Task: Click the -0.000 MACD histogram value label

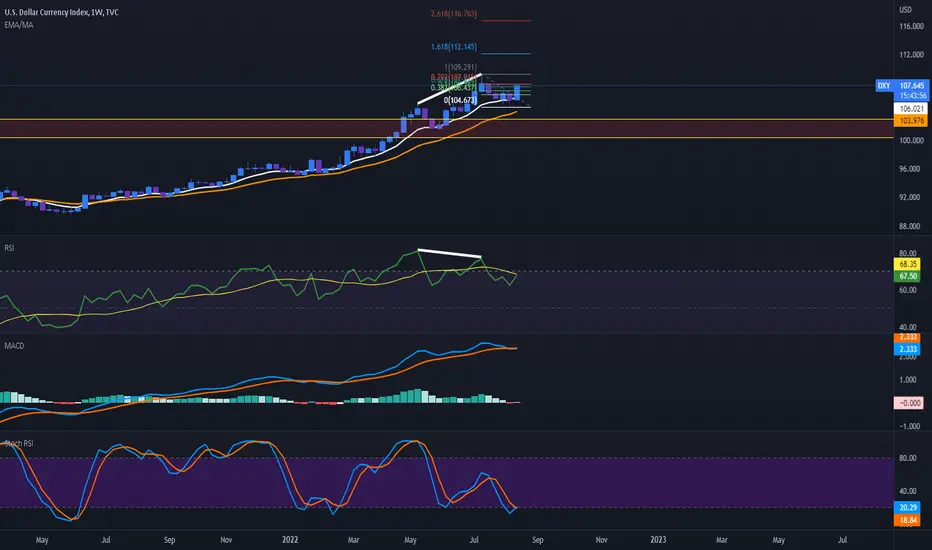Action: tap(908, 403)
